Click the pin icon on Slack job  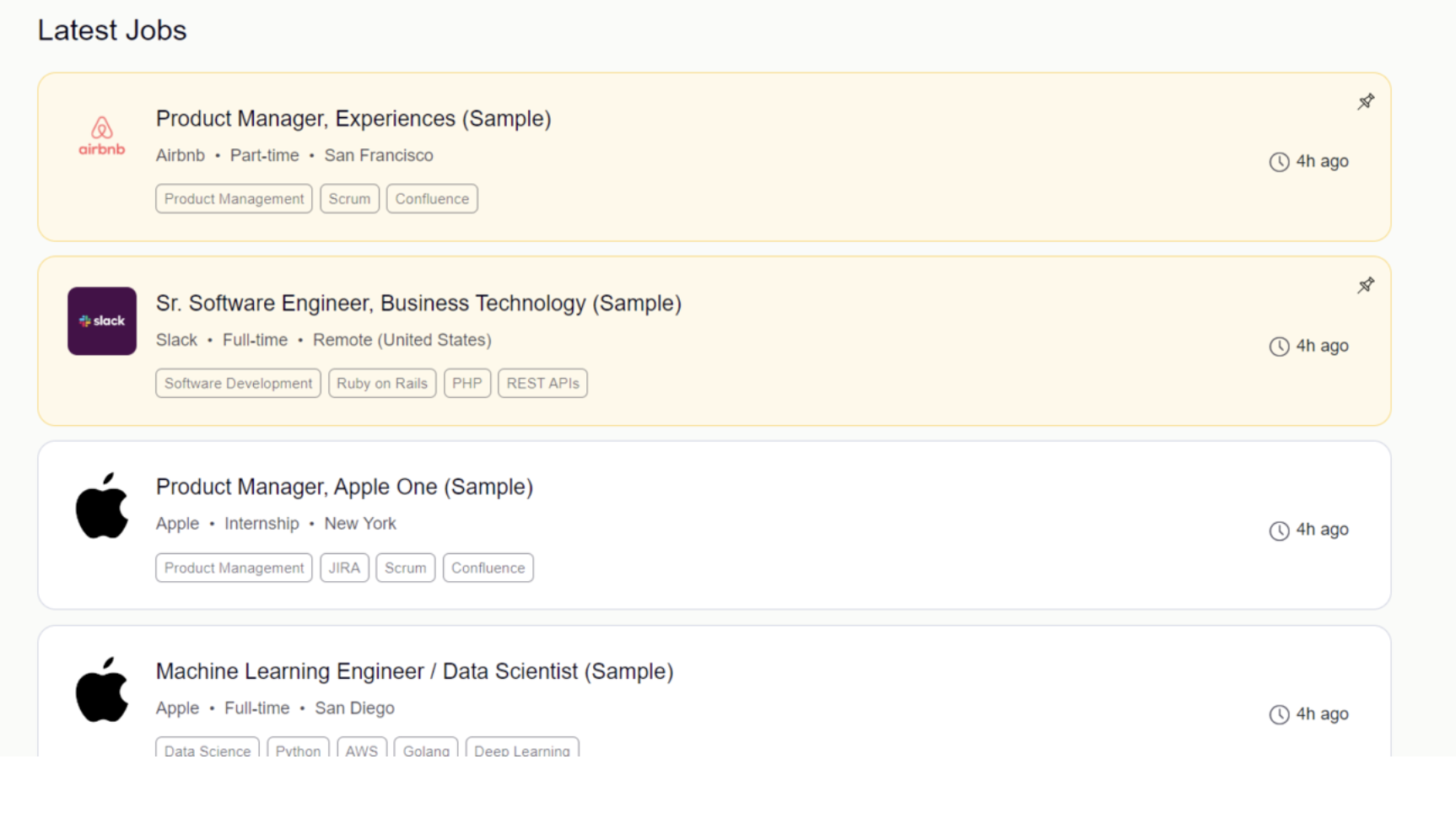pyautogui.click(x=1366, y=286)
